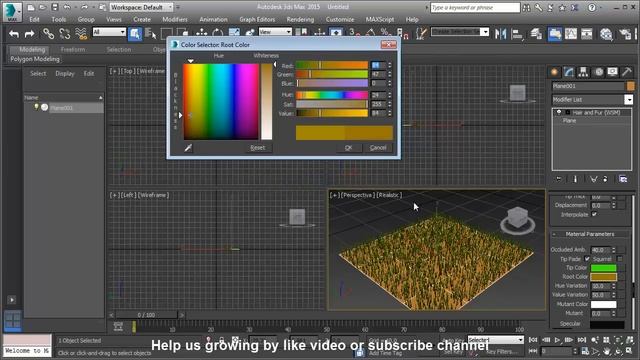The image size is (640, 360).
Task: Open the Edit menu
Action: pos(34,19)
